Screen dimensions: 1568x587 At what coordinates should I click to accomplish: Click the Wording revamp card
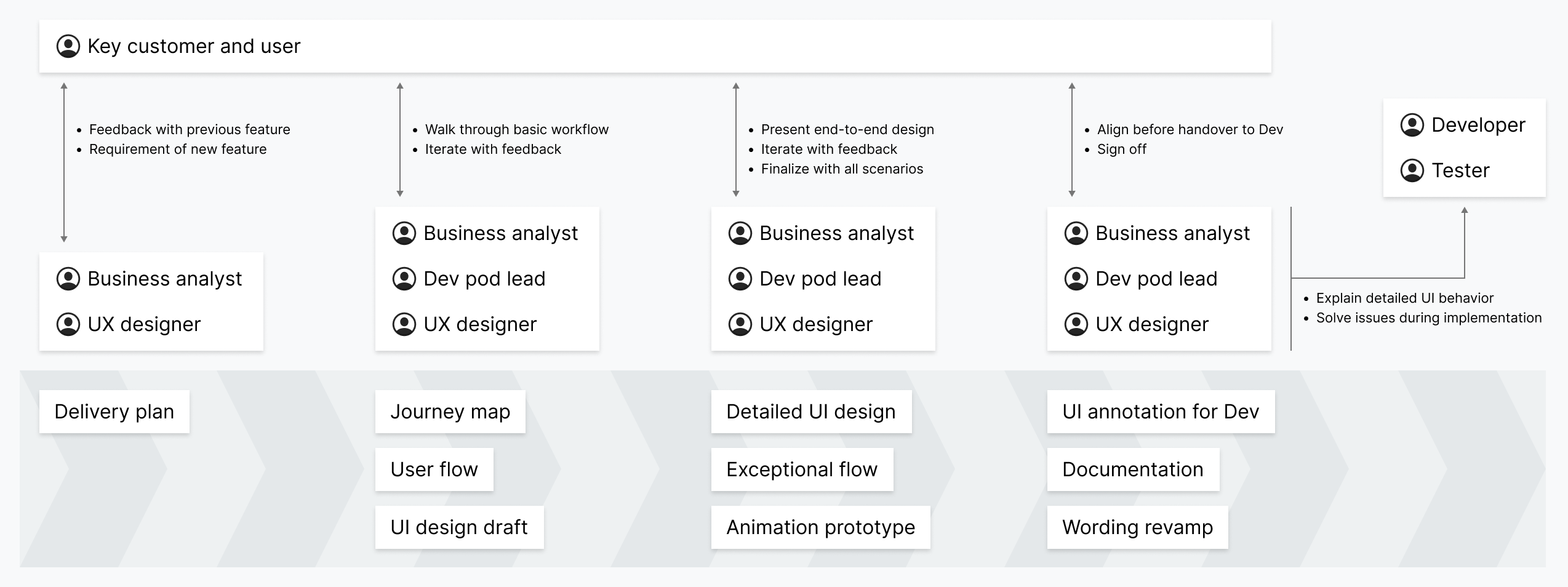click(x=1137, y=527)
